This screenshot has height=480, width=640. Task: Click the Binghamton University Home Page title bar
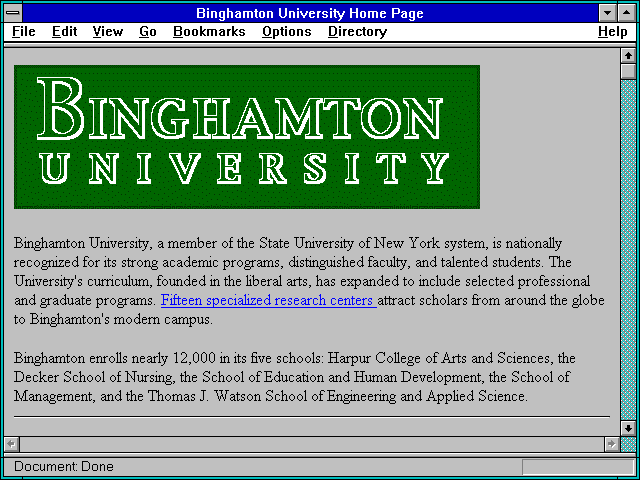click(x=310, y=13)
